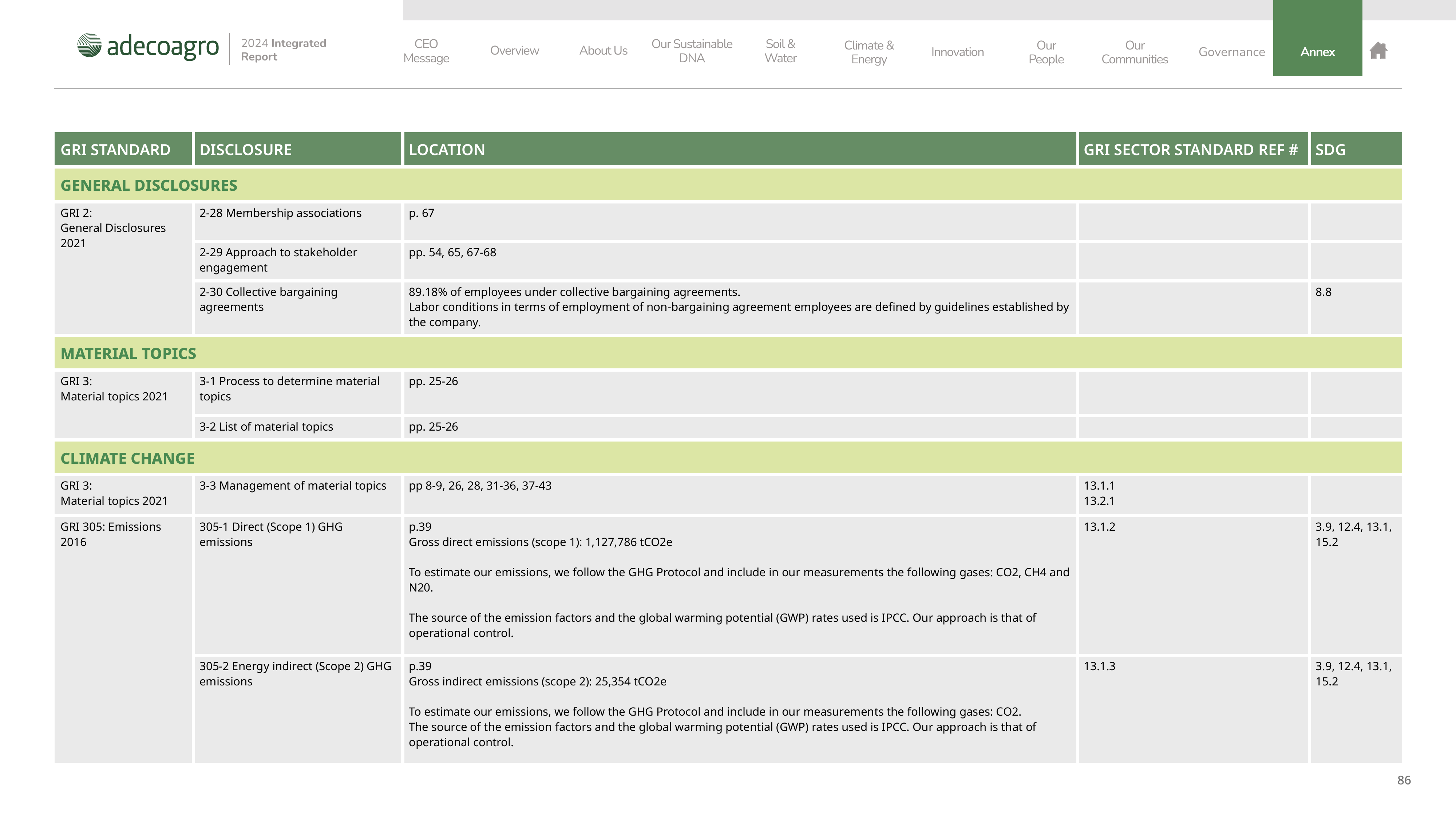Click '3-2 List of material topics'
This screenshot has width=1456, height=819.
(x=298, y=427)
